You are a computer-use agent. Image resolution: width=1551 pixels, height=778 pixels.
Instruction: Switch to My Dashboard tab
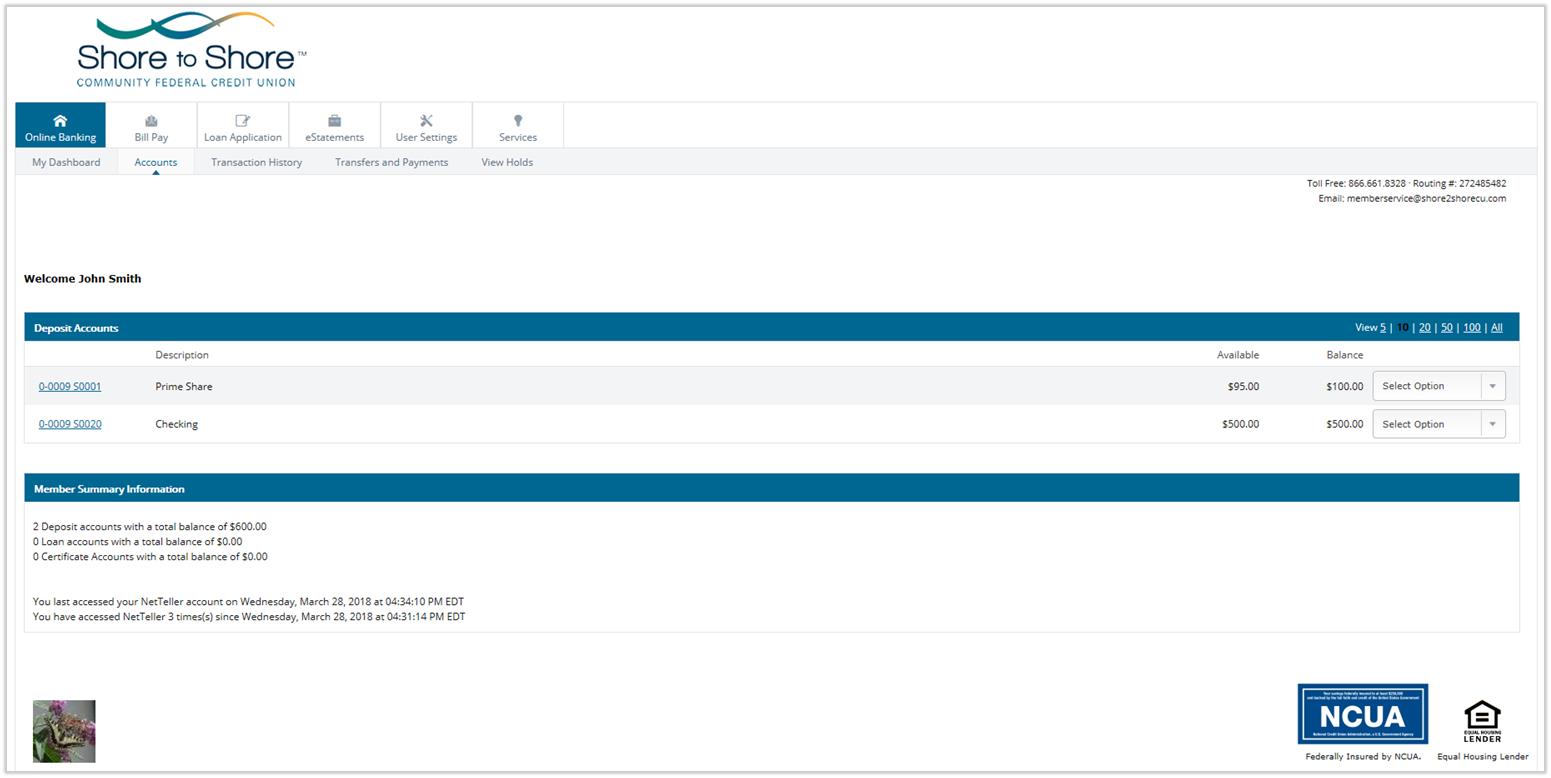(x=66, y=162)
